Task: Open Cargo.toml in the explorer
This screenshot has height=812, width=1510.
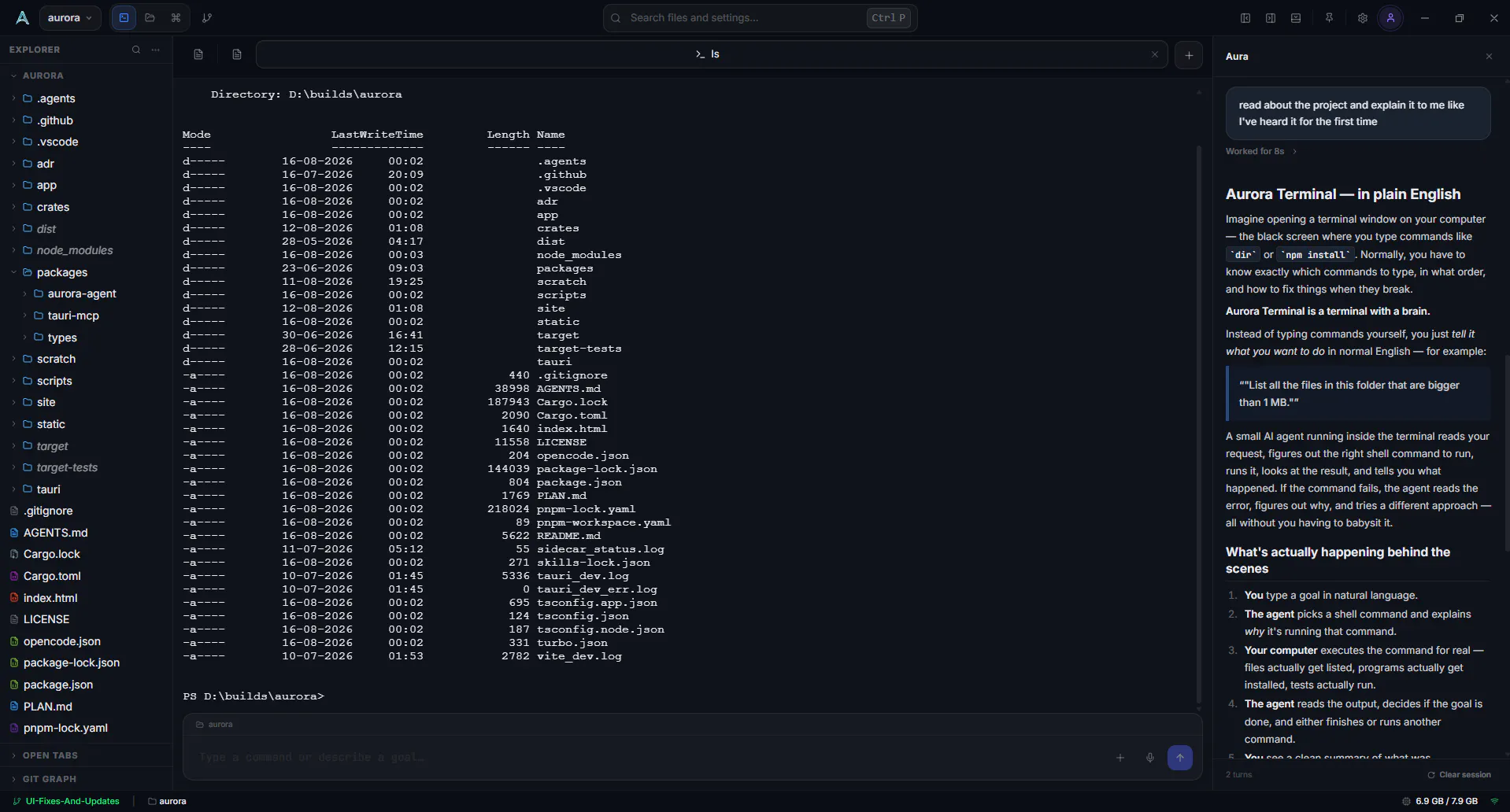Action: point(52,576)
